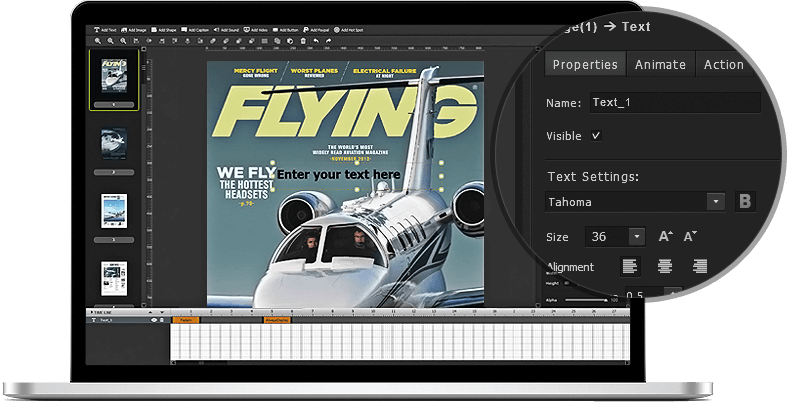The height and width of the screenshot is (402, 787).
Task: Increase font size with the A-up icon
Action: pyautogui.click(x=666, y=236)
